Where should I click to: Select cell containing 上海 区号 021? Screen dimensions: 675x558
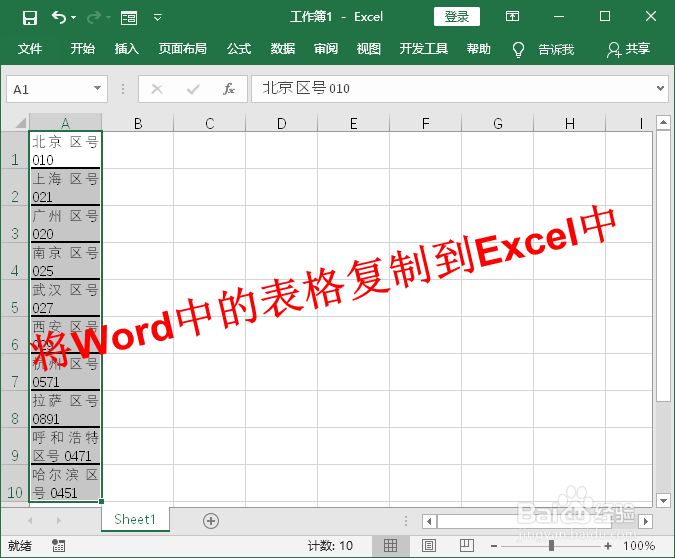pyautogui.click(x=65, y=187)
